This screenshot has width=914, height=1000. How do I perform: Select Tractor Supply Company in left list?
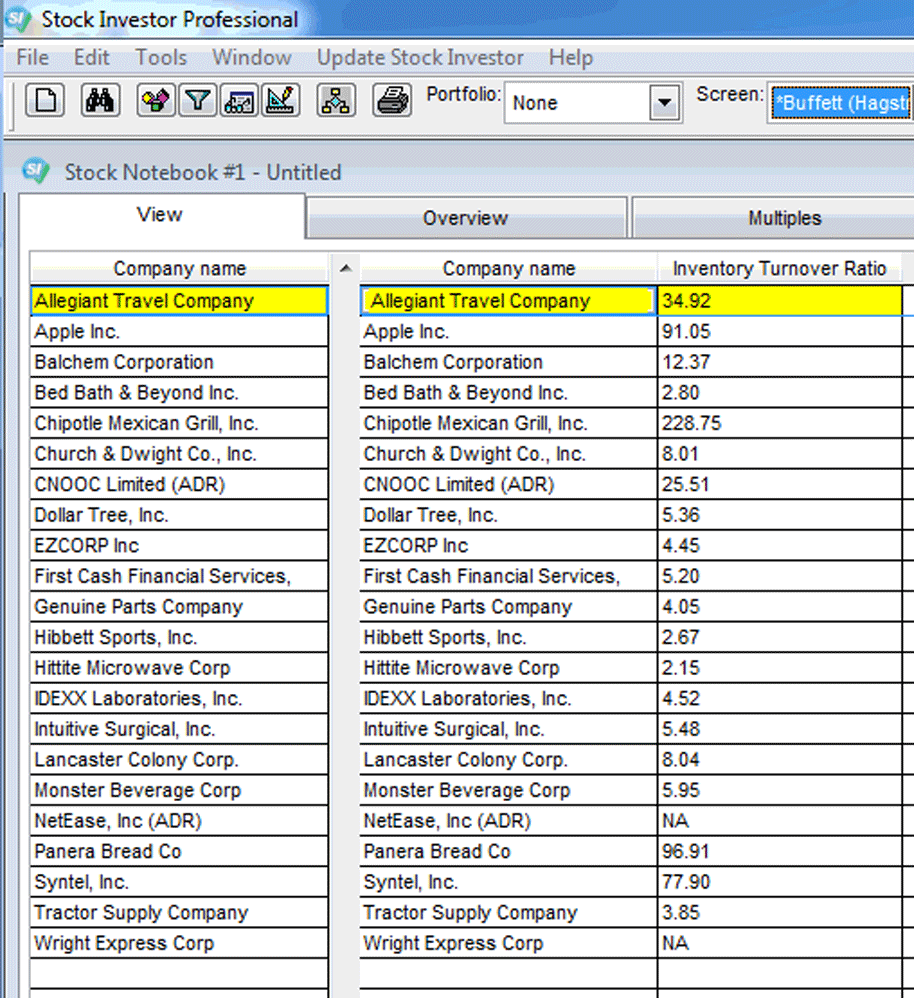click(x=179, y=913)
